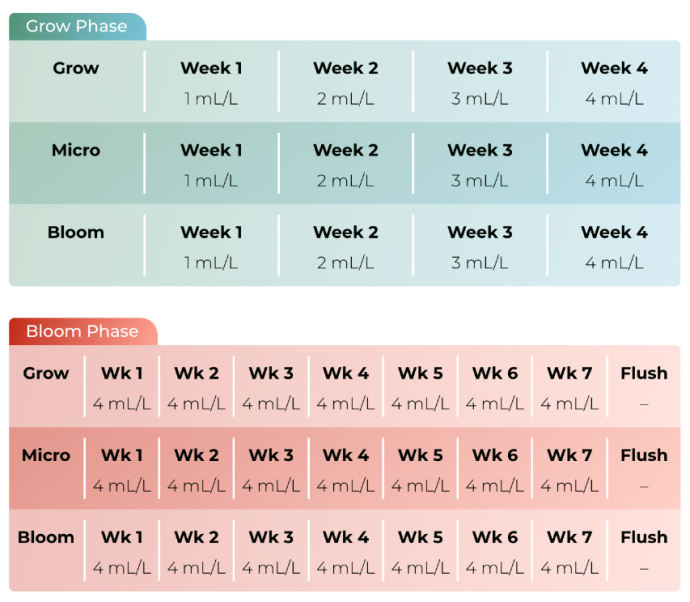Click the Bloom row label in Grow Phase
The height and width of the screenshot is (602, 690).
click(x=76, y=233)
